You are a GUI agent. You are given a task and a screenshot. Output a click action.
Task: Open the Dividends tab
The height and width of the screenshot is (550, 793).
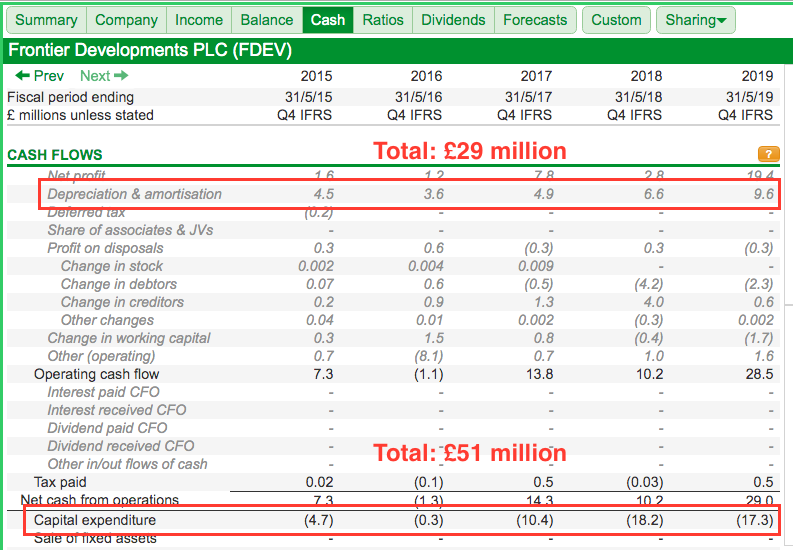453,20
